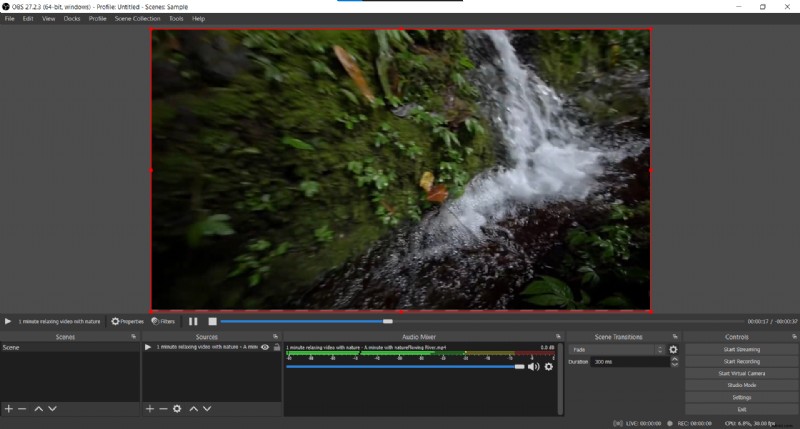
Task: Toggle the lock on the video source
Action: [275, 347]
